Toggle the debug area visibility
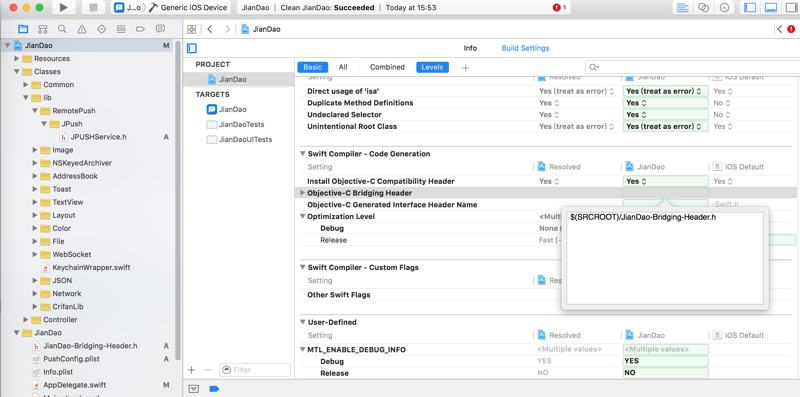The height and width of the screenshot is (397, 800). click(771, 8)
